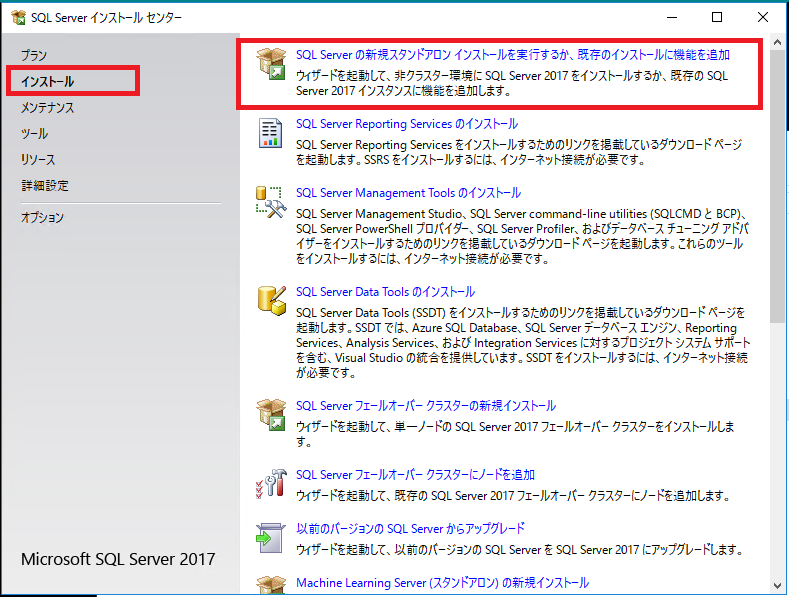Click the upgrade from previous version arrow icon
The height and width of the screenshot is (597, 789).
click(x=270, y=538)
